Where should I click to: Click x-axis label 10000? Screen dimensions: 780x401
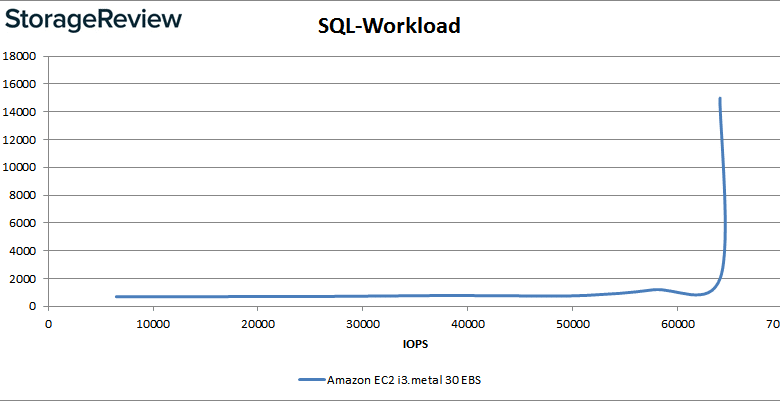click(153, 324)
